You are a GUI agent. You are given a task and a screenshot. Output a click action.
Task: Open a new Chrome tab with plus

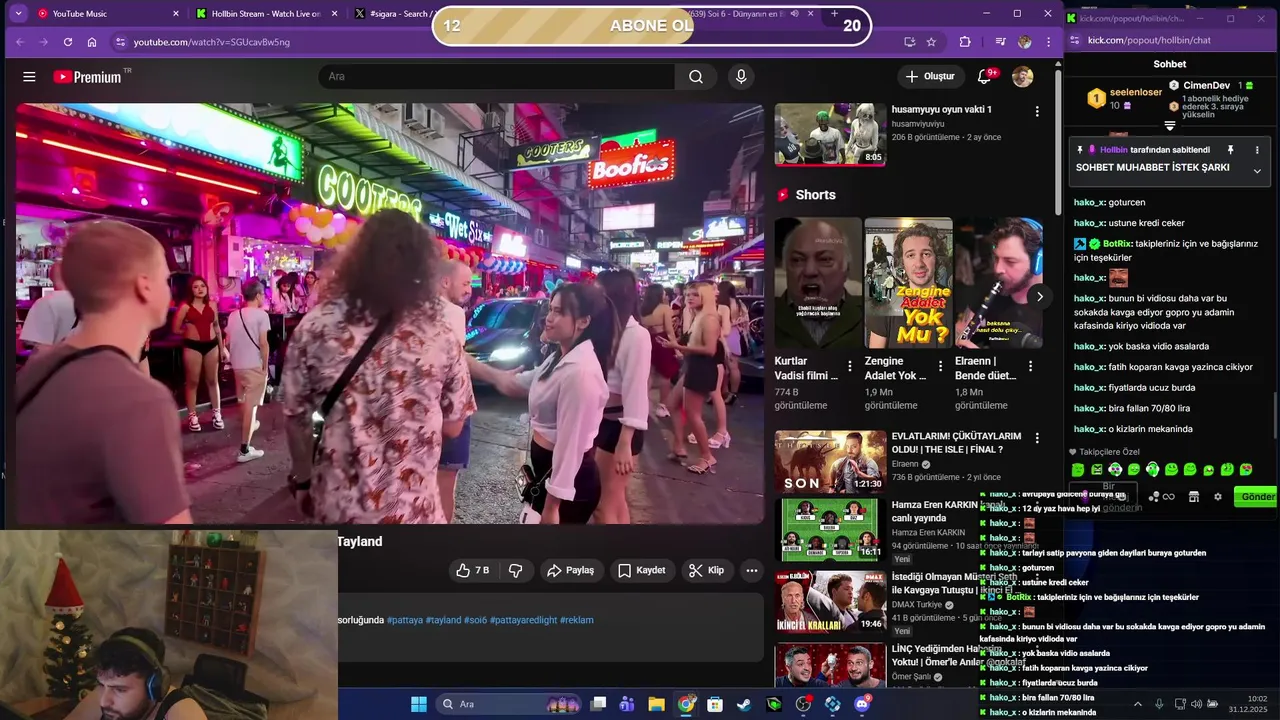834,14
